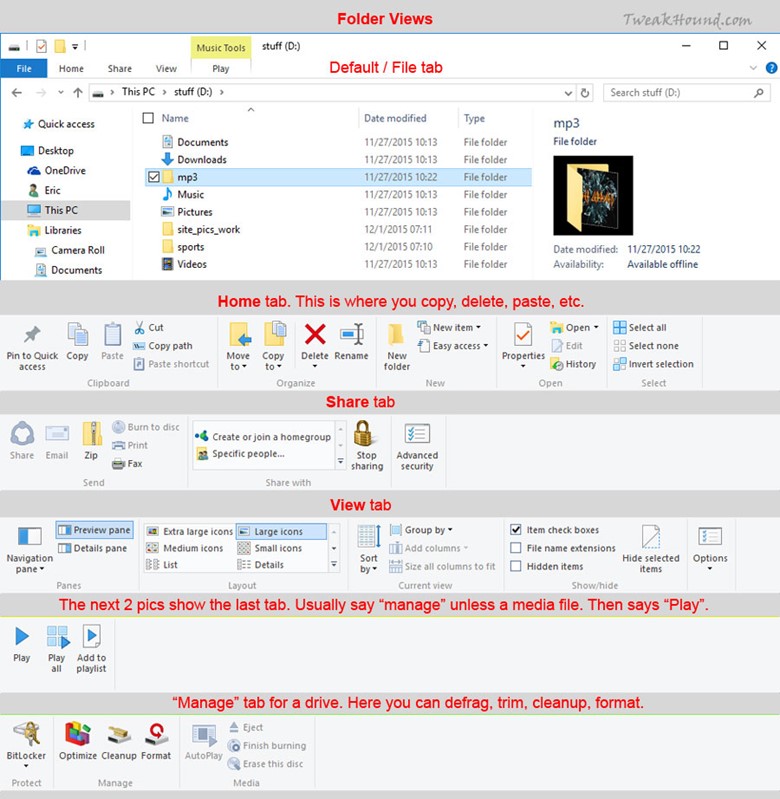Click Create or join a homegroup
Screen dimensions: 780x799
click(x=263, y=437)
